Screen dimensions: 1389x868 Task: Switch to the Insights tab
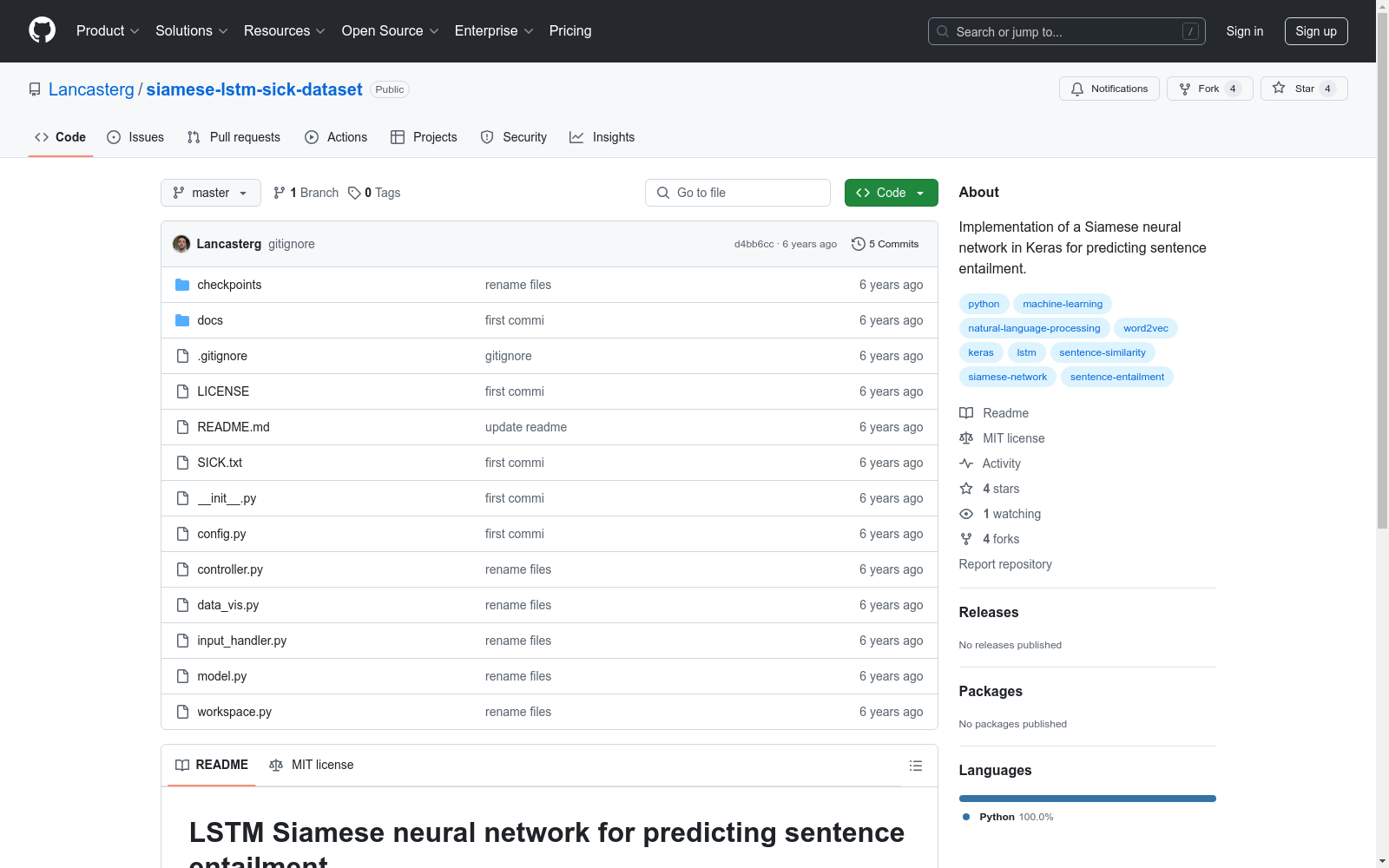click(x=602, y=137)
